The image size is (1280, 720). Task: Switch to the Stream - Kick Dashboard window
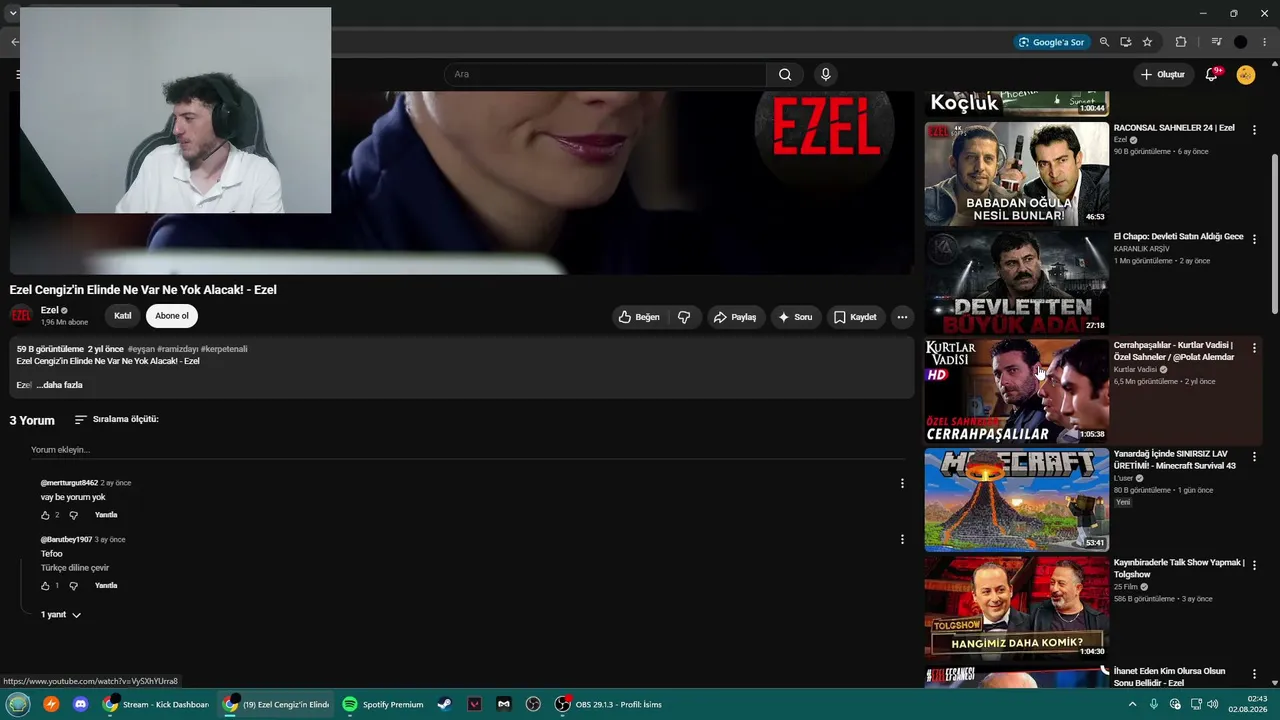tap(156, 704)
